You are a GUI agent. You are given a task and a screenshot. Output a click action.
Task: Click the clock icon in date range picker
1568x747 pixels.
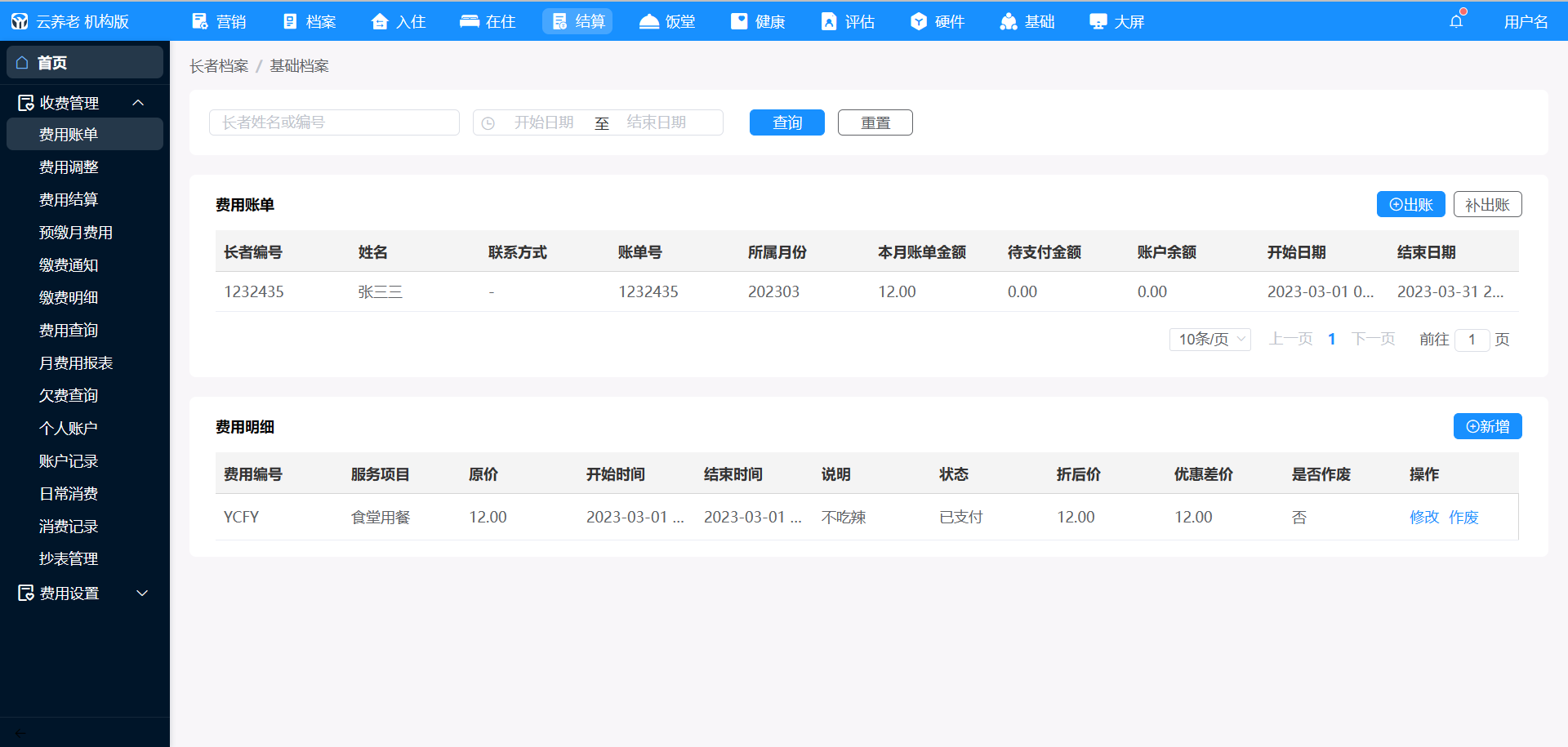(x=488, y=123)
